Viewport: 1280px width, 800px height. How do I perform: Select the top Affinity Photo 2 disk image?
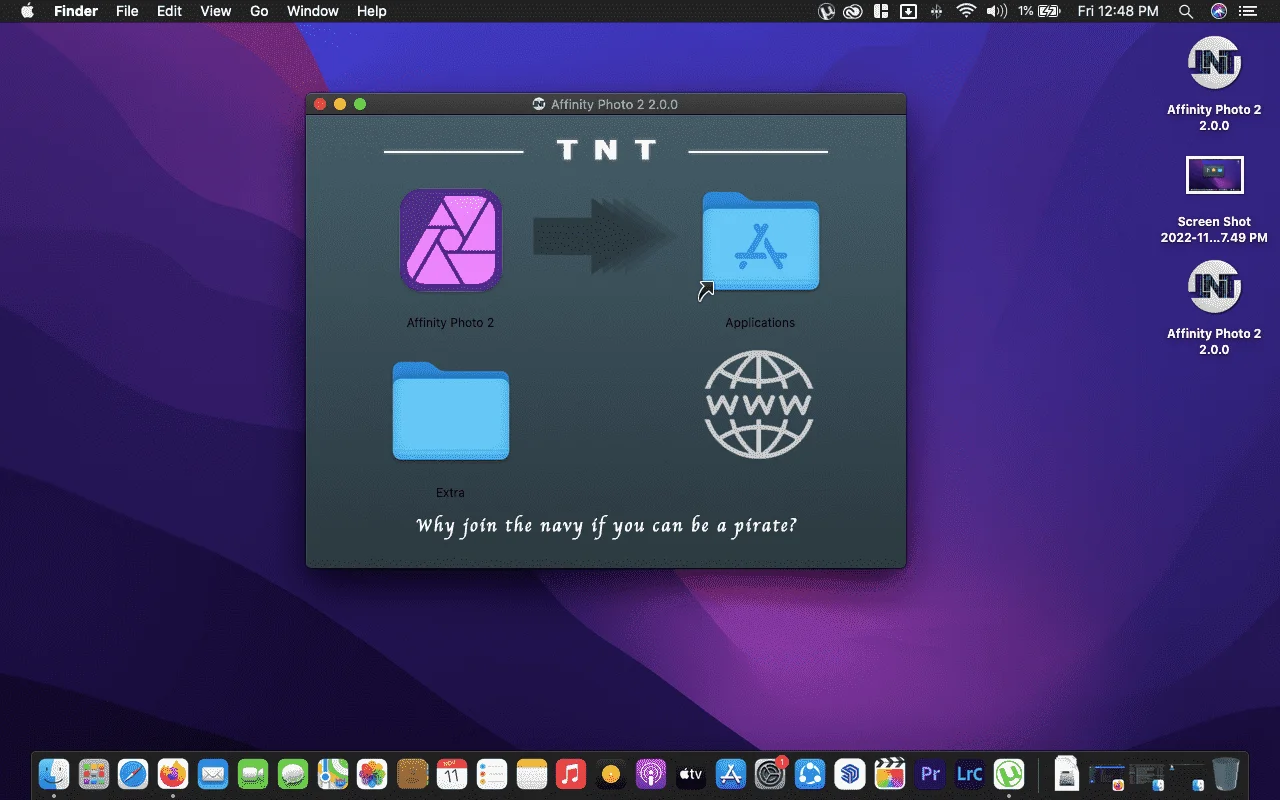pos(1214,65)
